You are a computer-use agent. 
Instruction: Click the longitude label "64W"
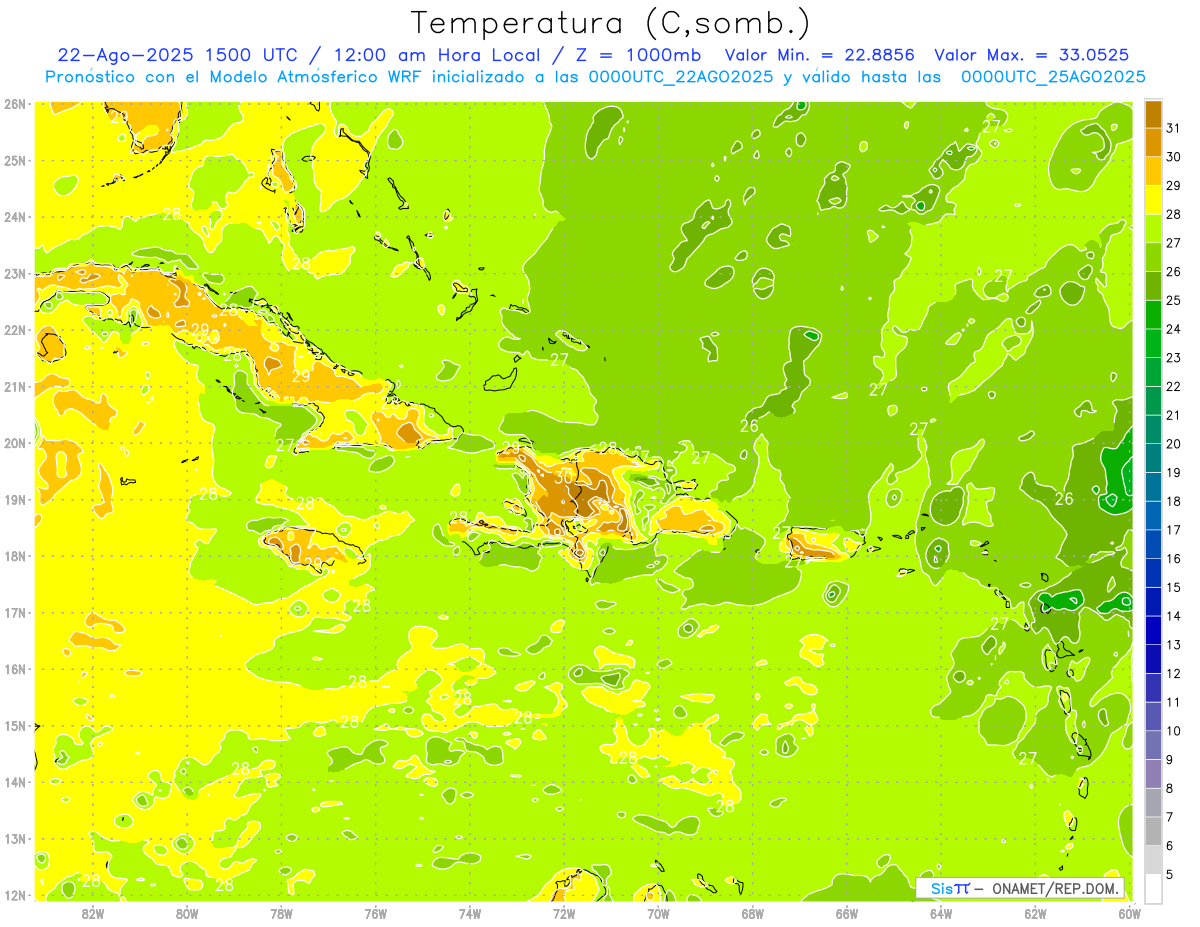click(x=941, y=913)
